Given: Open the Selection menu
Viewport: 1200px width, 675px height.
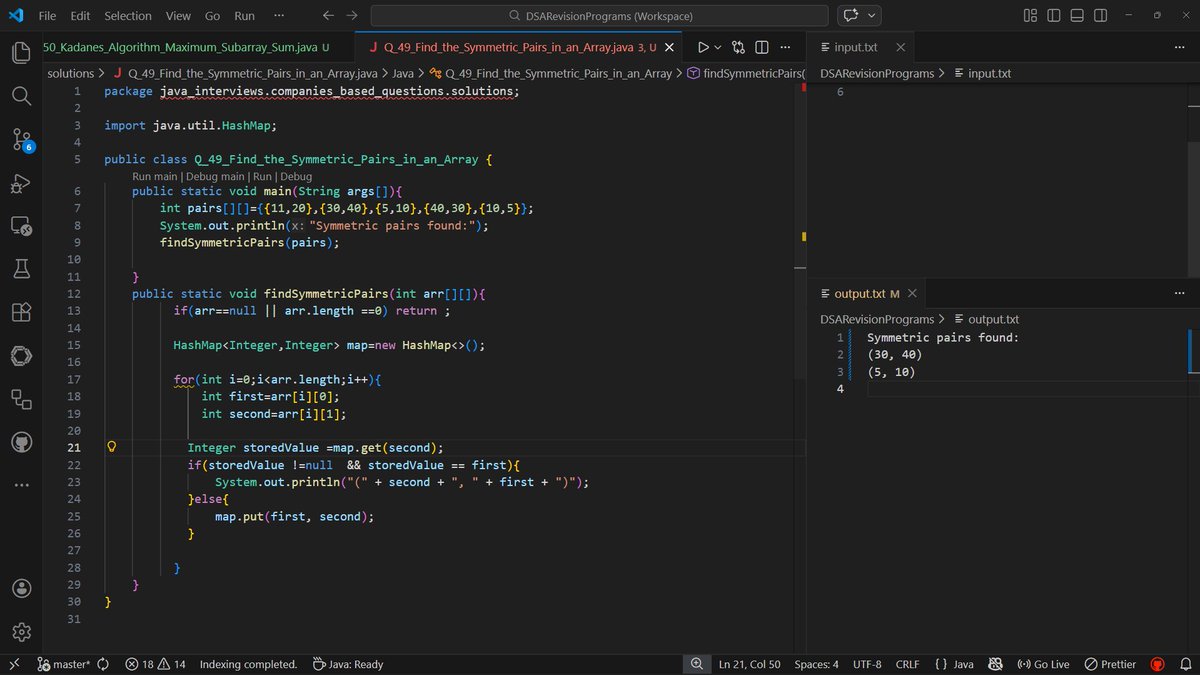Looking at the screenshot, I should pos(128,16).
